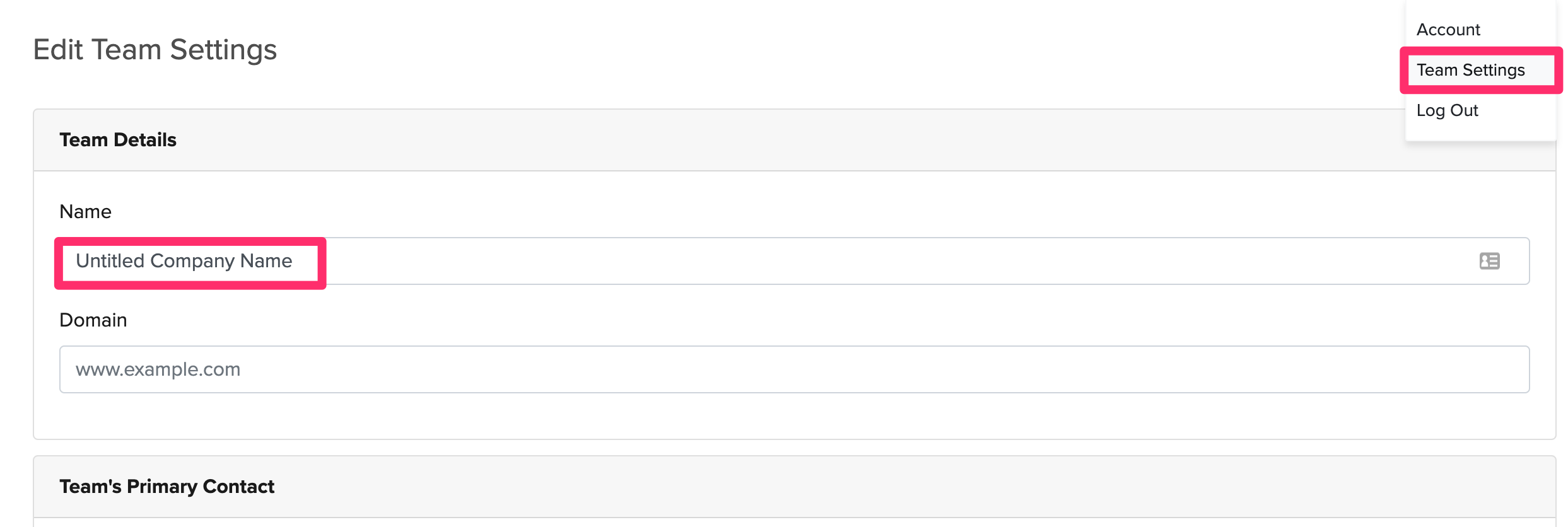Click the "Name" field label
Viewport: 1568px width, 527px height.
(85, 212)
